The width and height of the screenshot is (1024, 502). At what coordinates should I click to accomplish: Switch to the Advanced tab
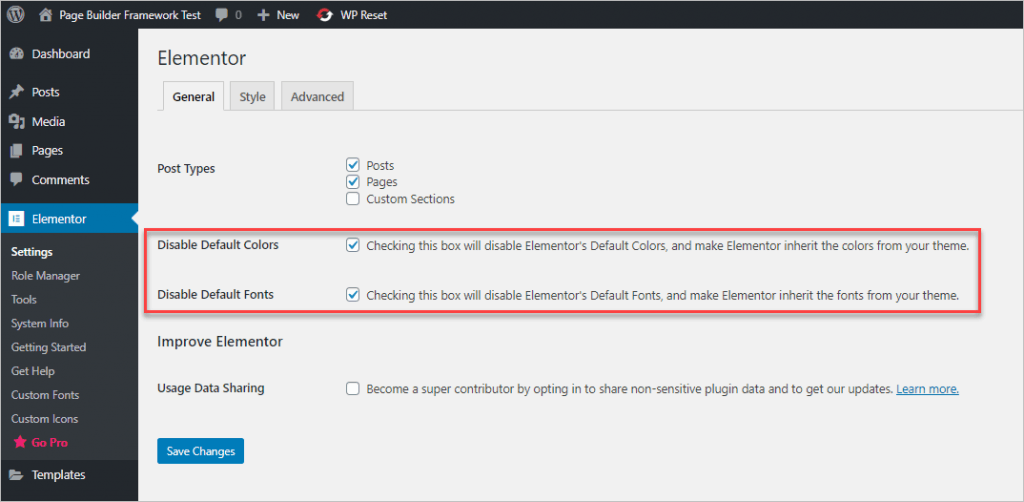317,97
